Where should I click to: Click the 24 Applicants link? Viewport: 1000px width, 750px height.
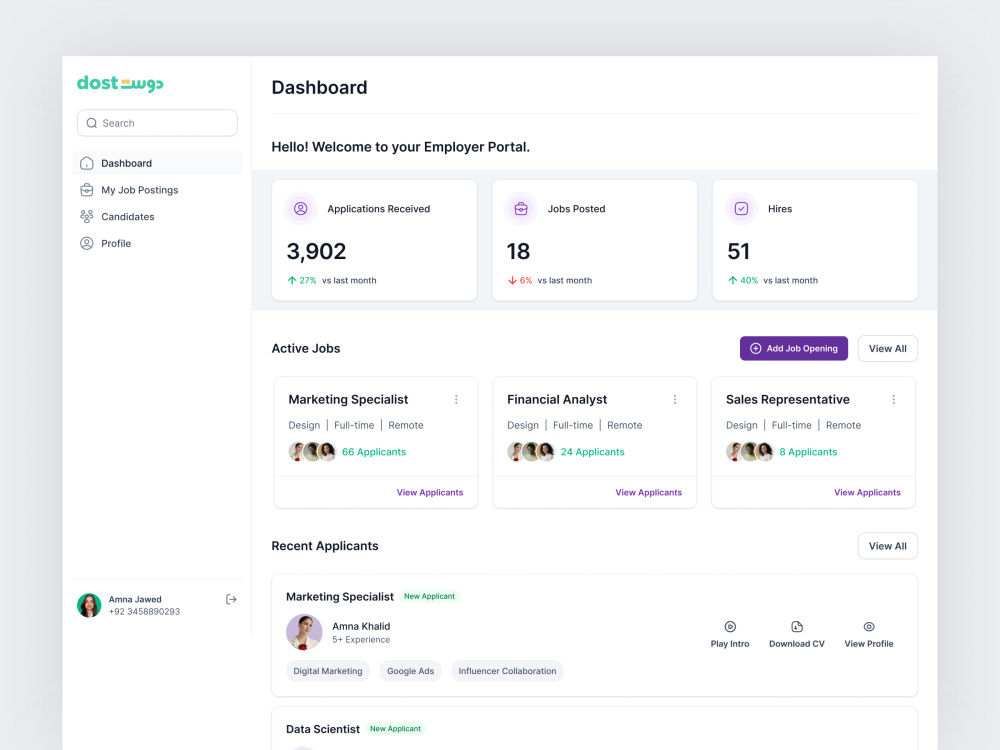[x=592, y=452]
